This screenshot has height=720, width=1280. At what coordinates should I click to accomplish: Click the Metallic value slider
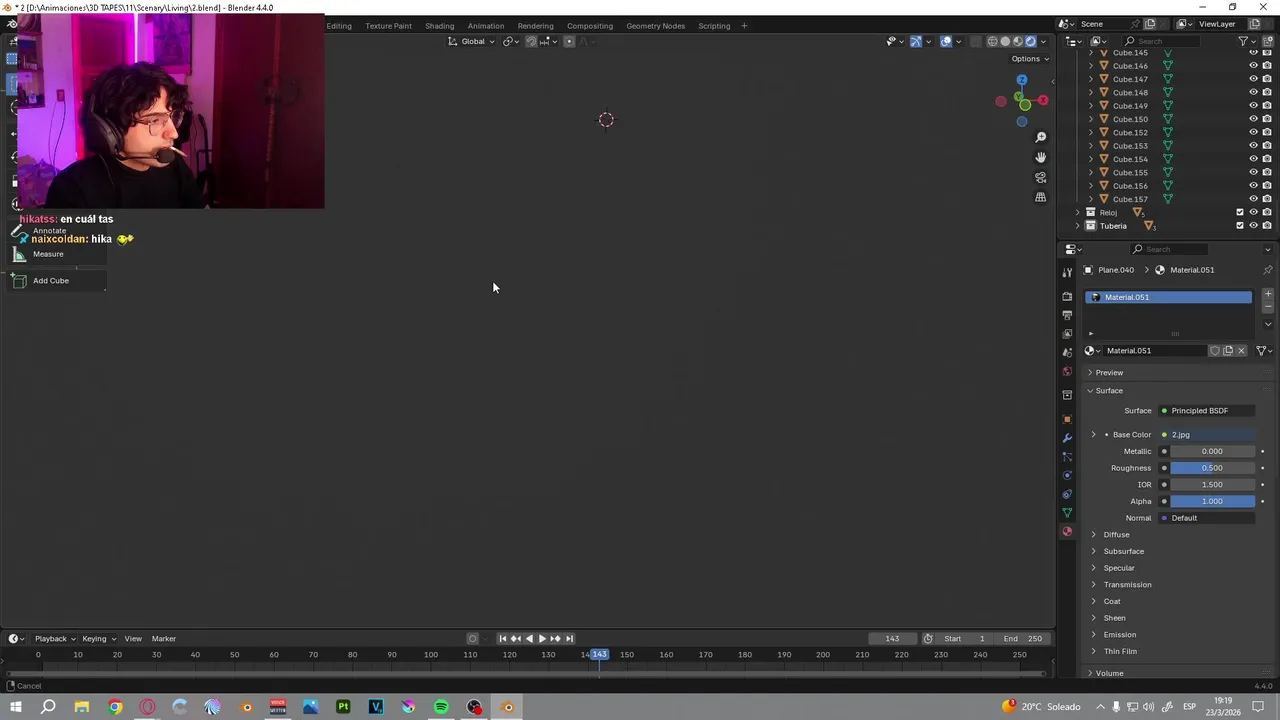click(1213, 451)
